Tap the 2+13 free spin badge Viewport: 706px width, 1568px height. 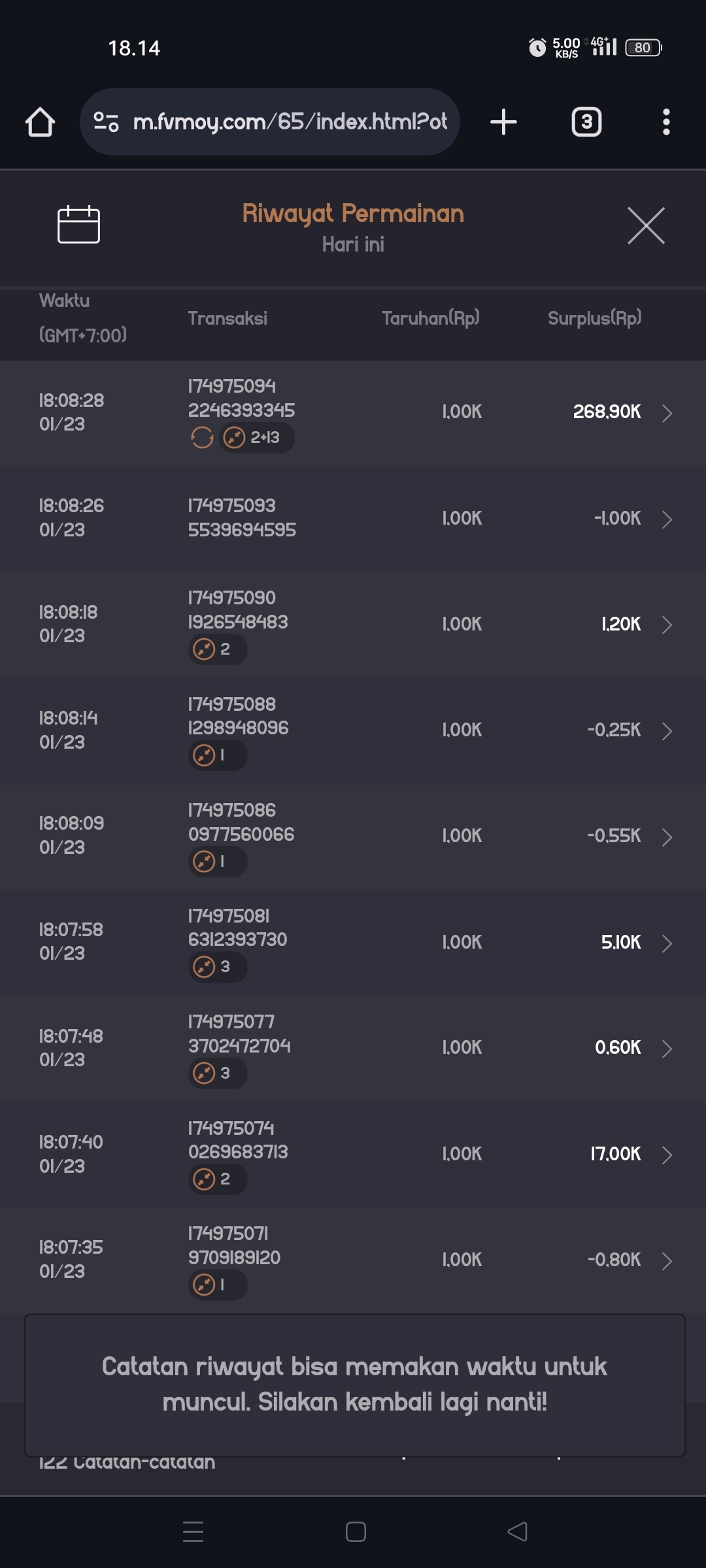tap(256, 438)
